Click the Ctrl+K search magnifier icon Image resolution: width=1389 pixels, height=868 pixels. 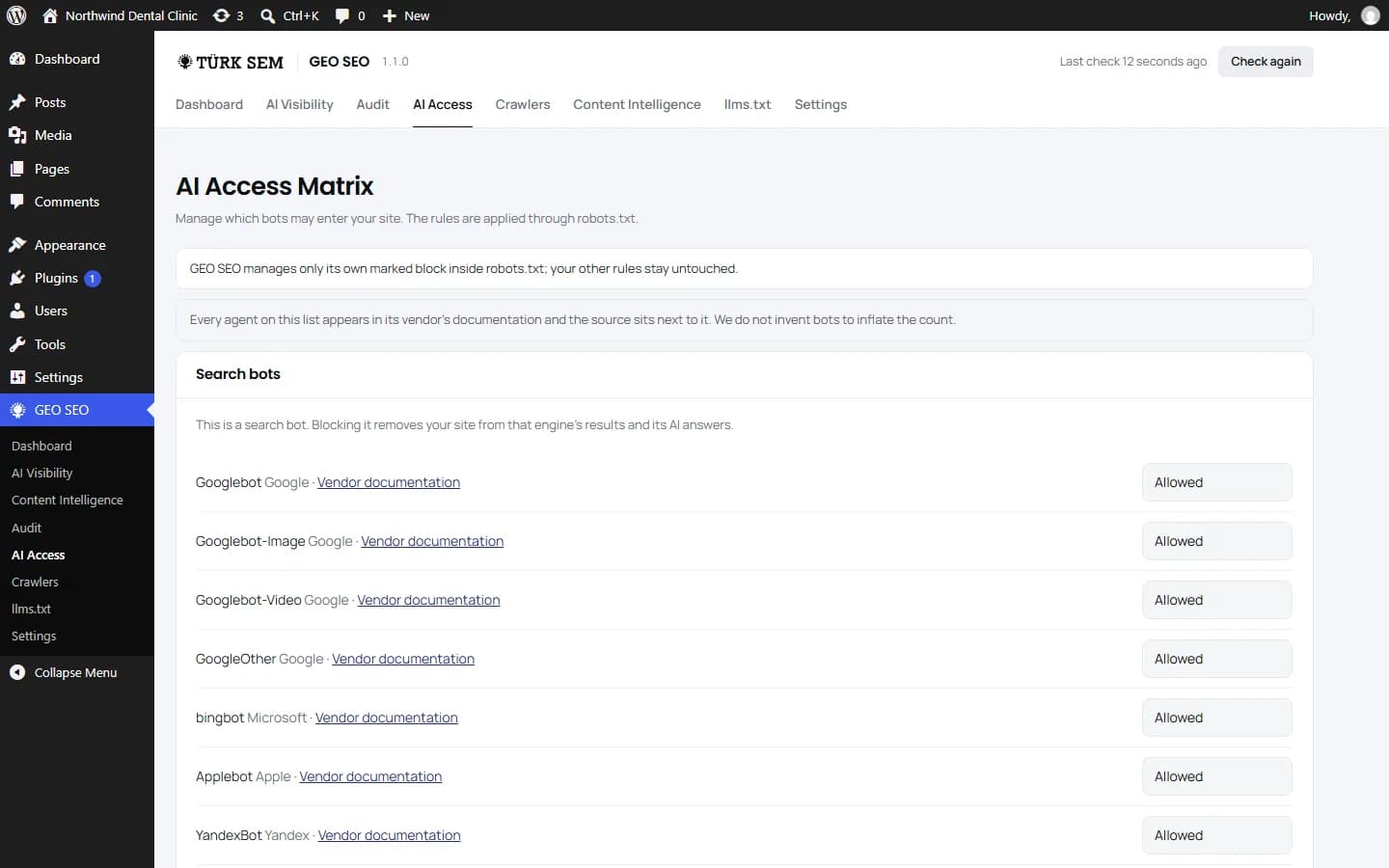[x=268, y=15]
